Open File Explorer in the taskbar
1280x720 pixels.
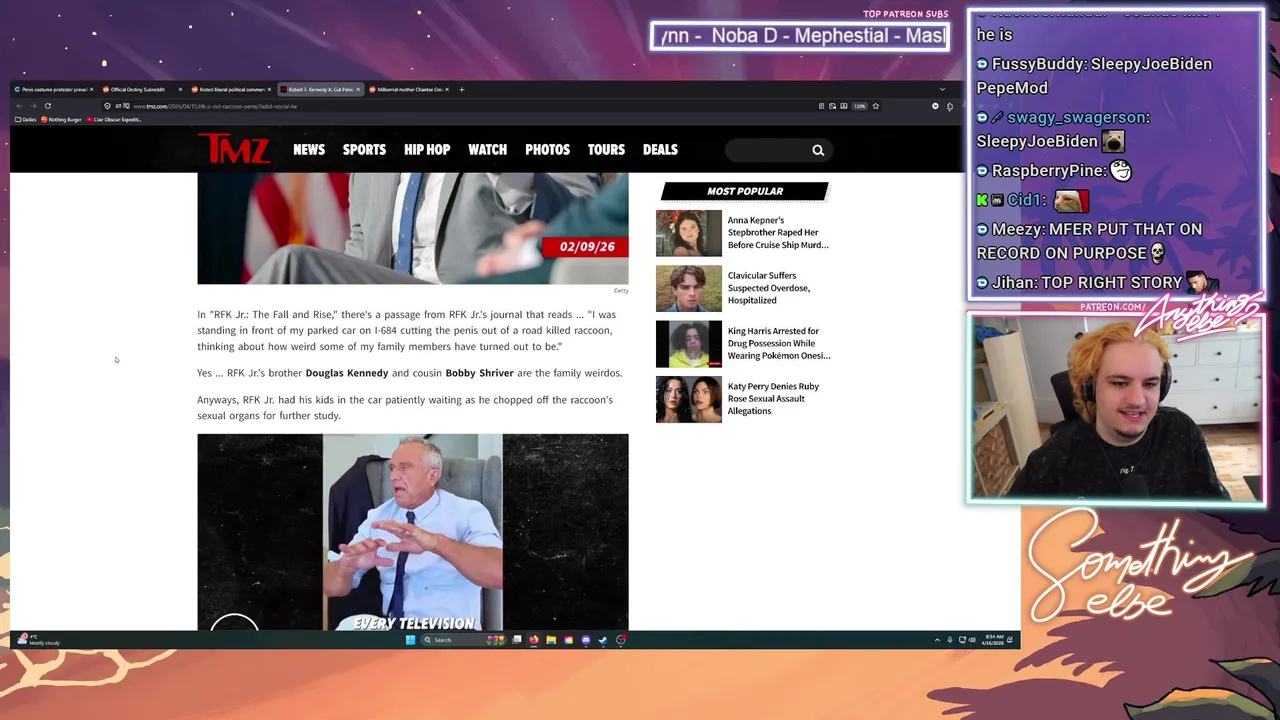click(551, 640)
